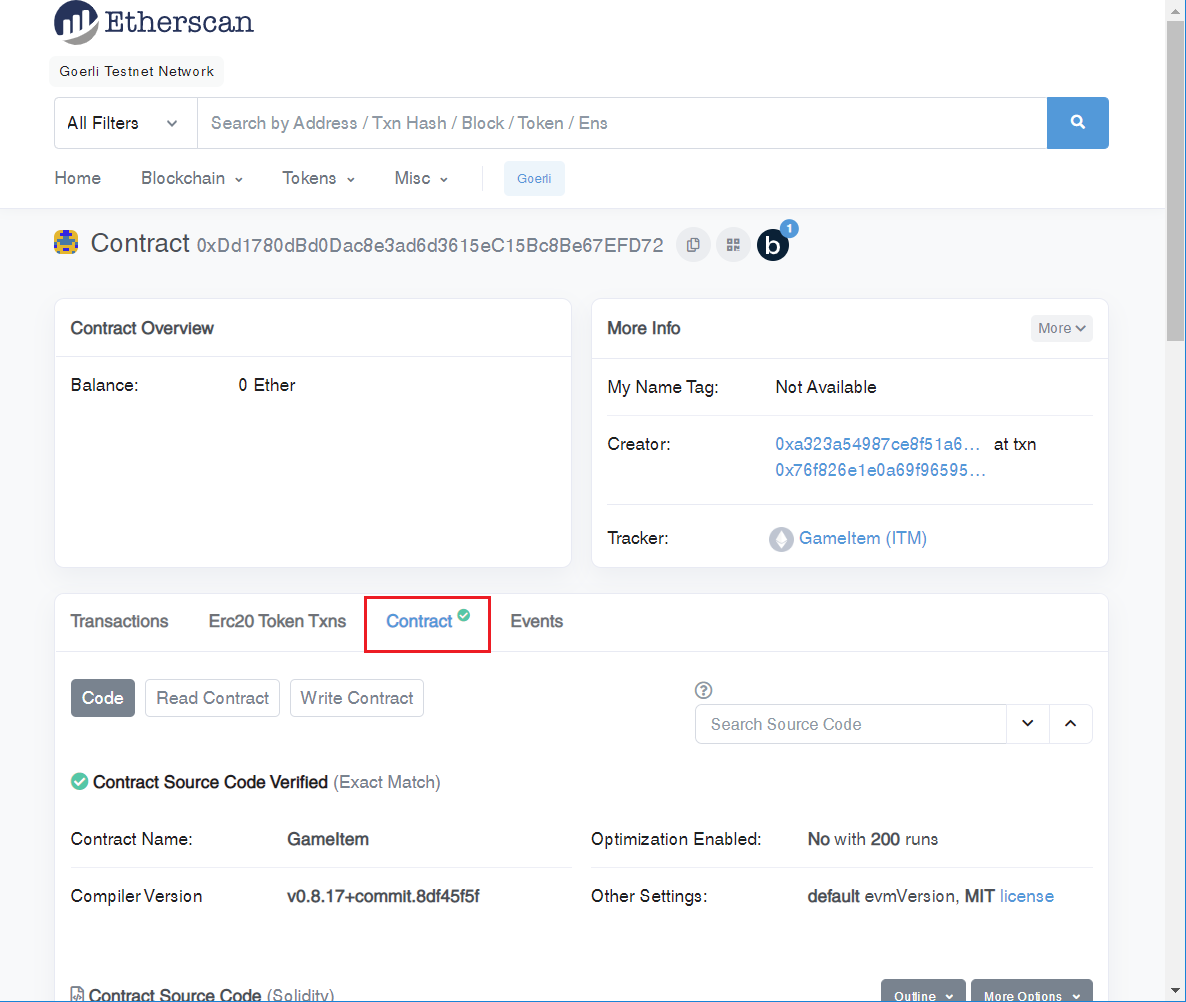Jump to the previous search match arrow
This screenshot has width=1186, height=1002.
tap(1070, 724)
